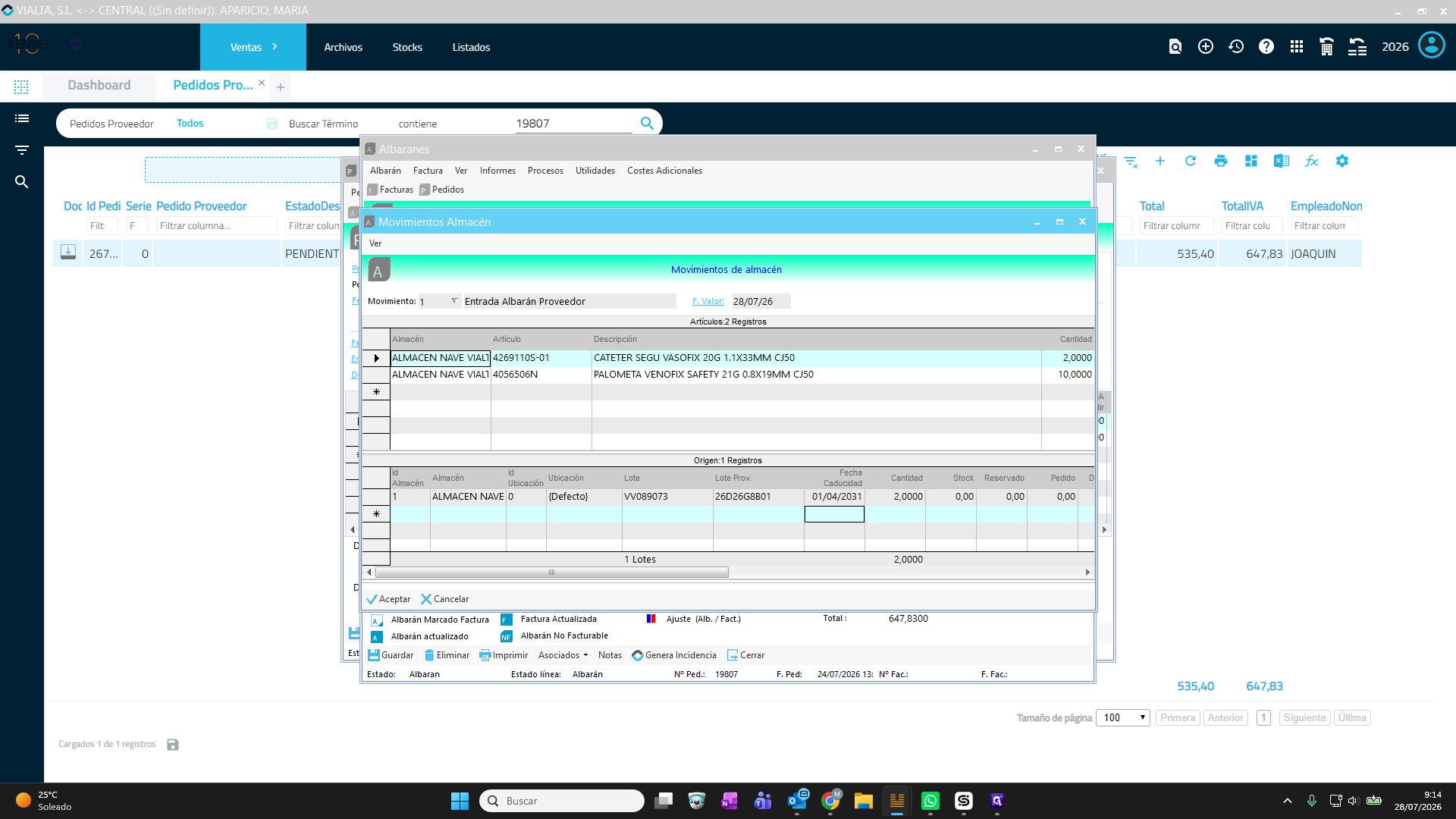Click the F. Valor date field 28/07/26
1456x819 pixels.
(x=761, y=301)
